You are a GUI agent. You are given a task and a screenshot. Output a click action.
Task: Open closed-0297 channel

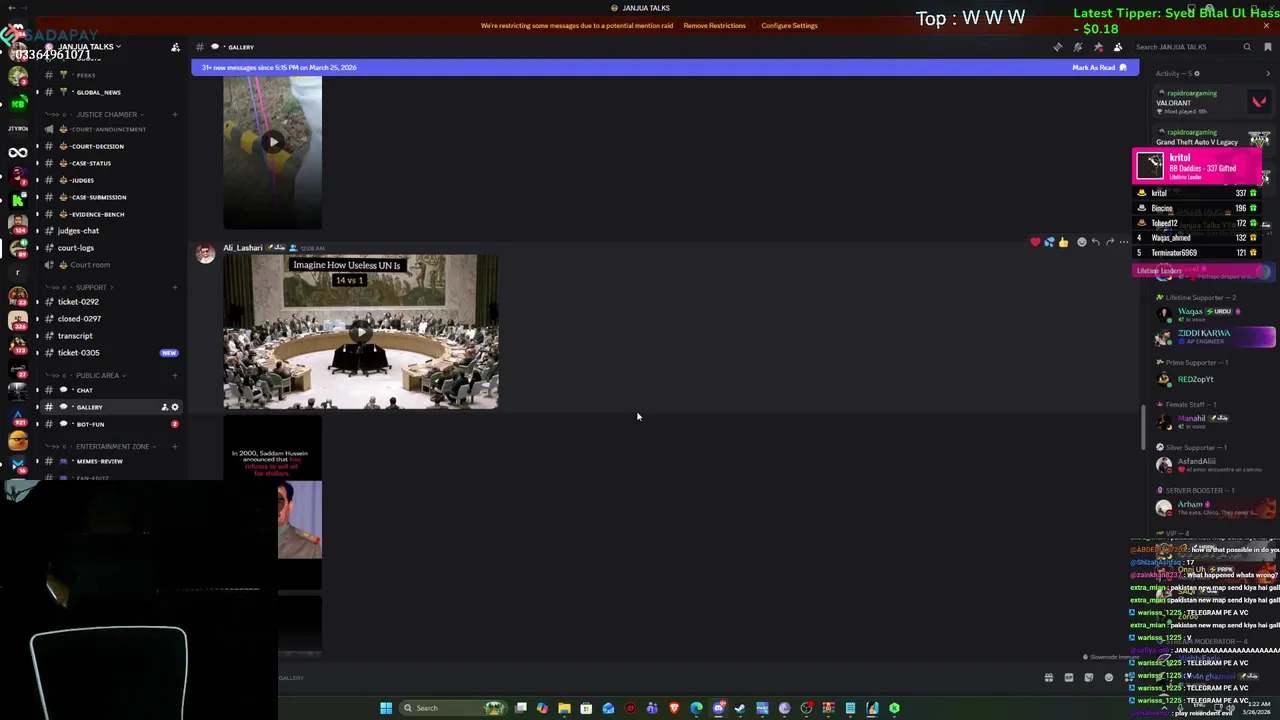(x=110, y=319)
